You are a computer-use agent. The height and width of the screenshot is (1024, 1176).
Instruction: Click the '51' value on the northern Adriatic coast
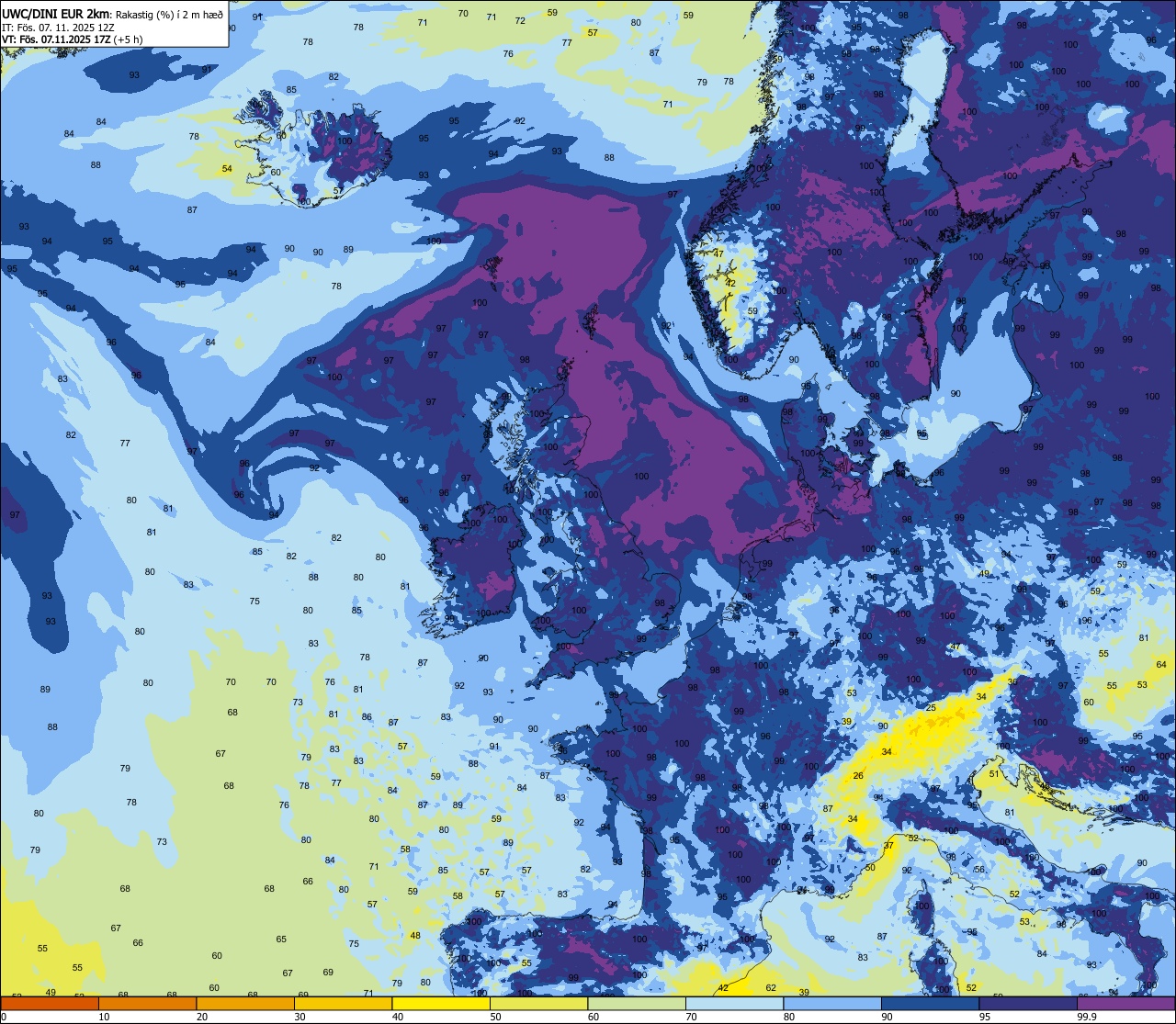[x=993, y=774]
